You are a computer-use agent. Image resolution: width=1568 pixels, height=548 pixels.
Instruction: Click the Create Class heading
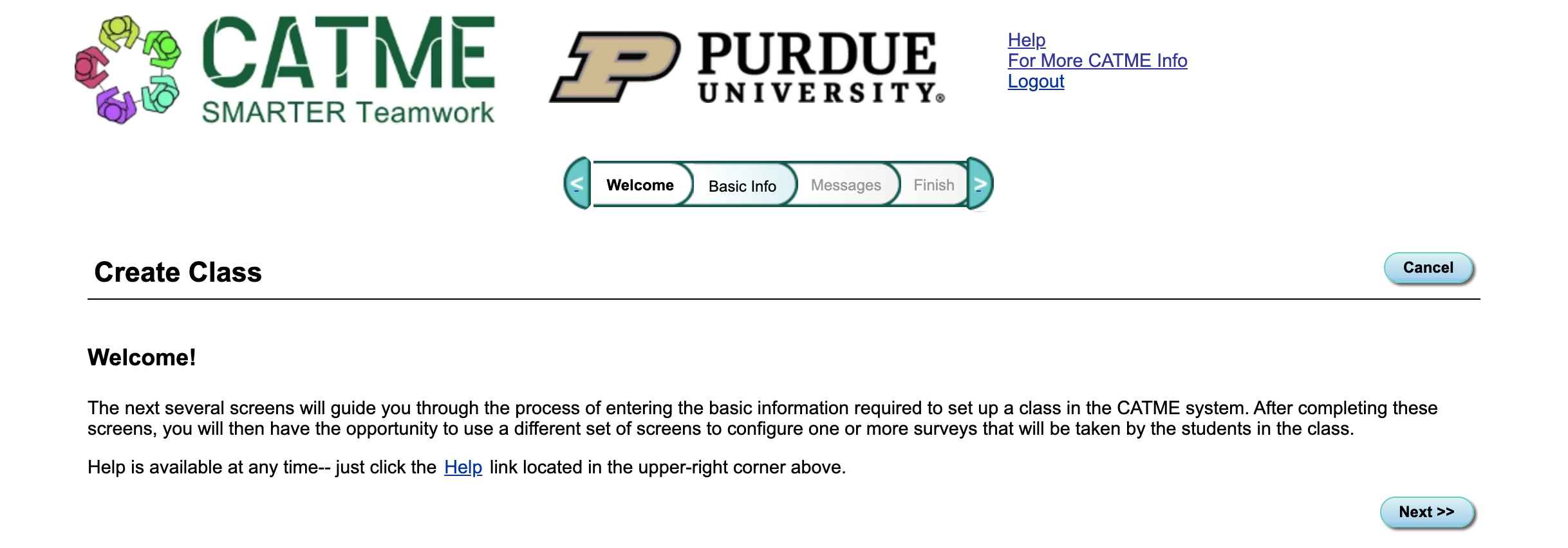(x=178, y=272)
